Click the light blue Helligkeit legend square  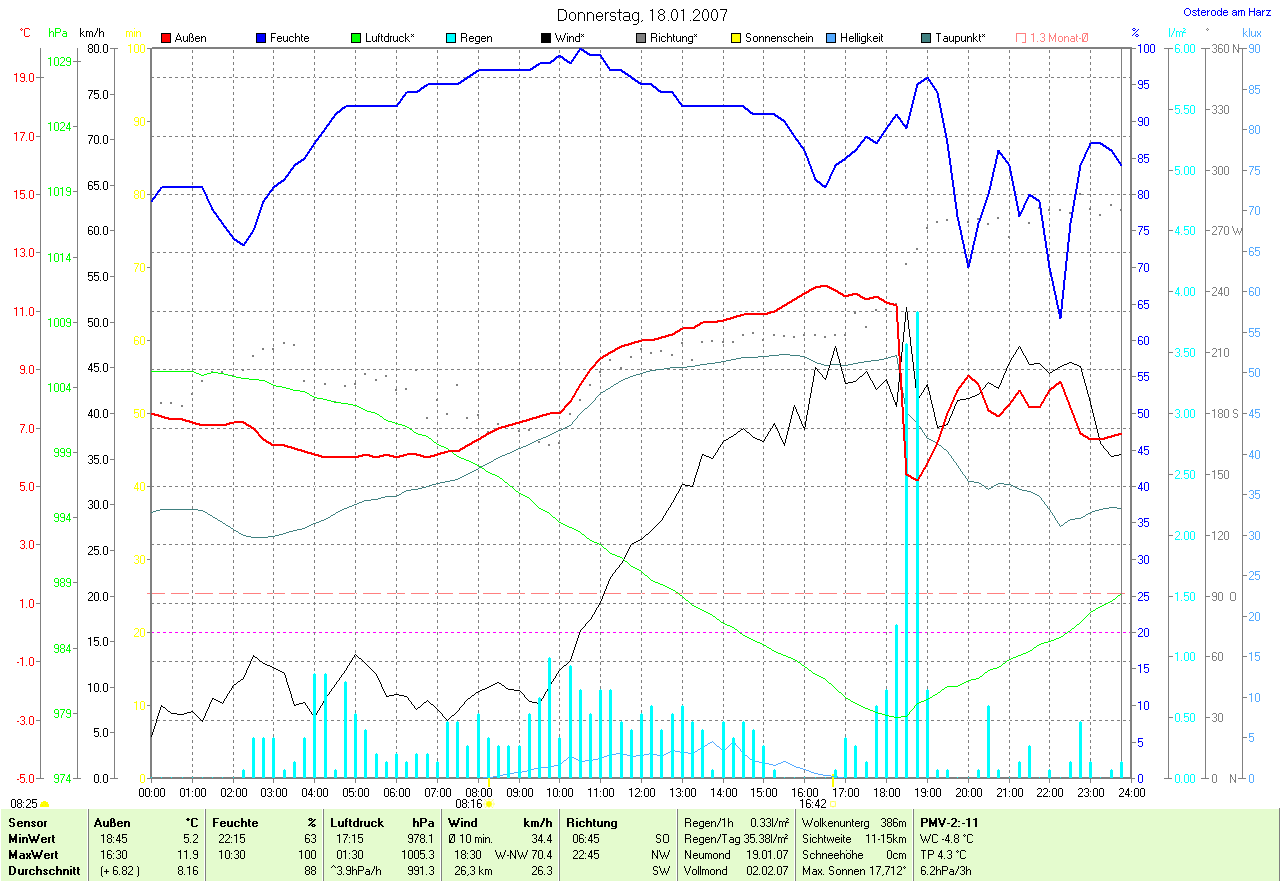pyautogui.click(x=831, y=38)
